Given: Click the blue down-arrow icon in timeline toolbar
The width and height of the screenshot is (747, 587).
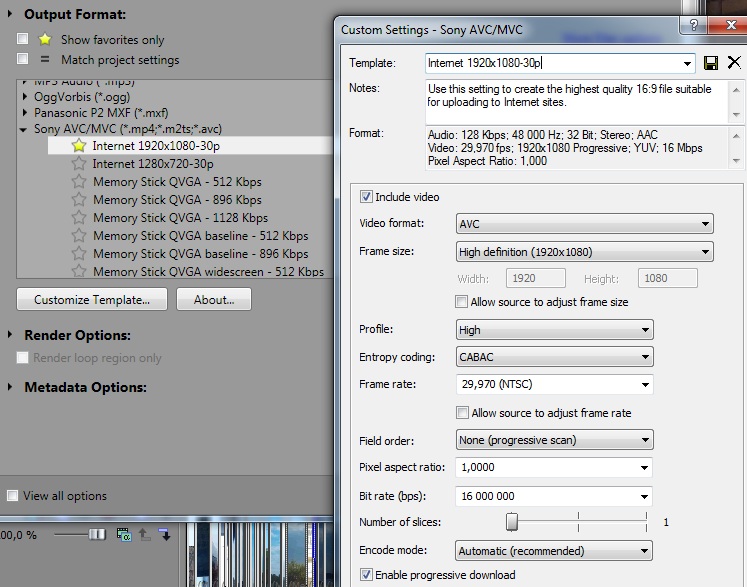Looking at the screenshot, I should tap(164, 535).
